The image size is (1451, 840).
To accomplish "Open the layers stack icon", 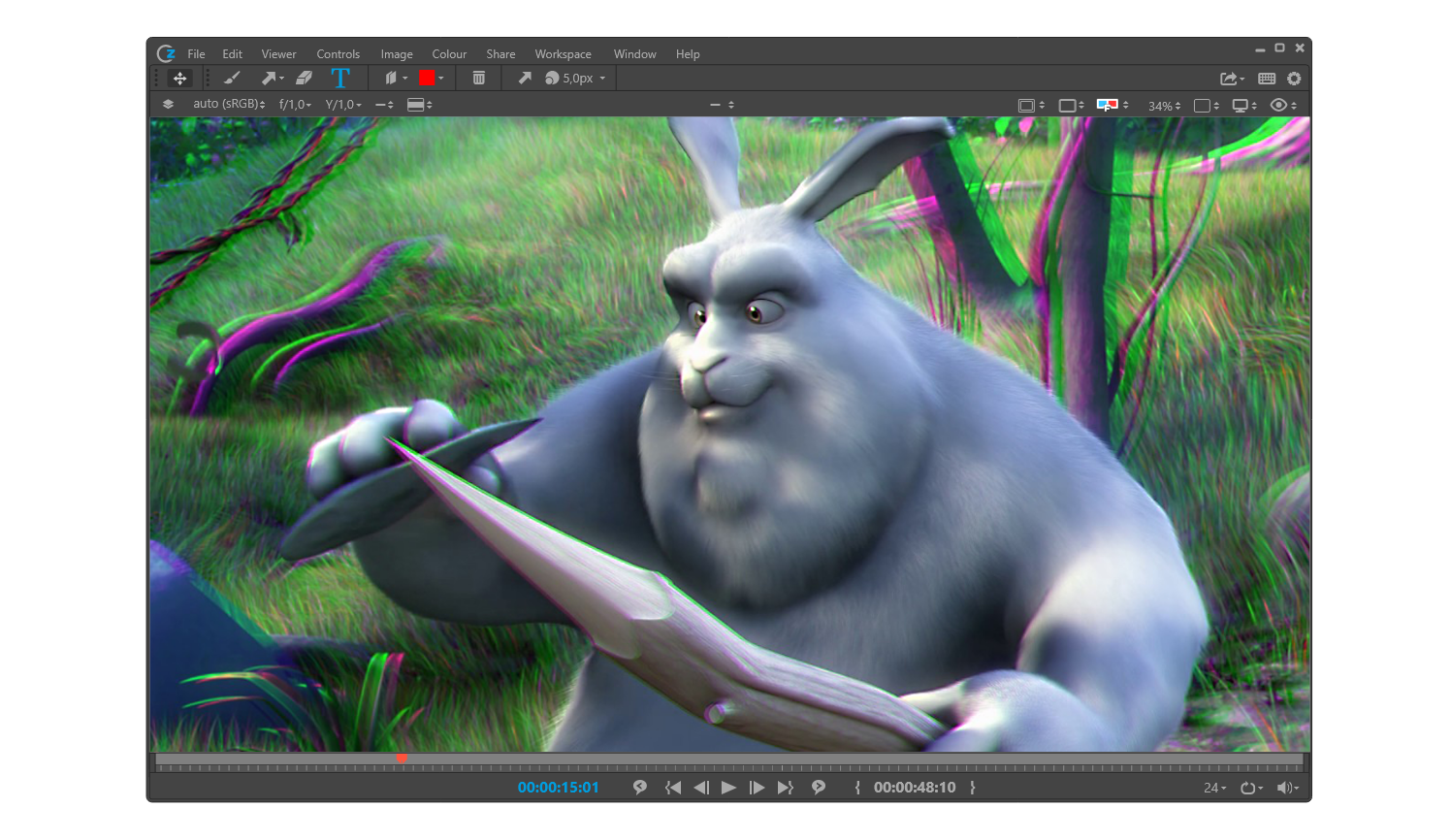I will point(168,105).
